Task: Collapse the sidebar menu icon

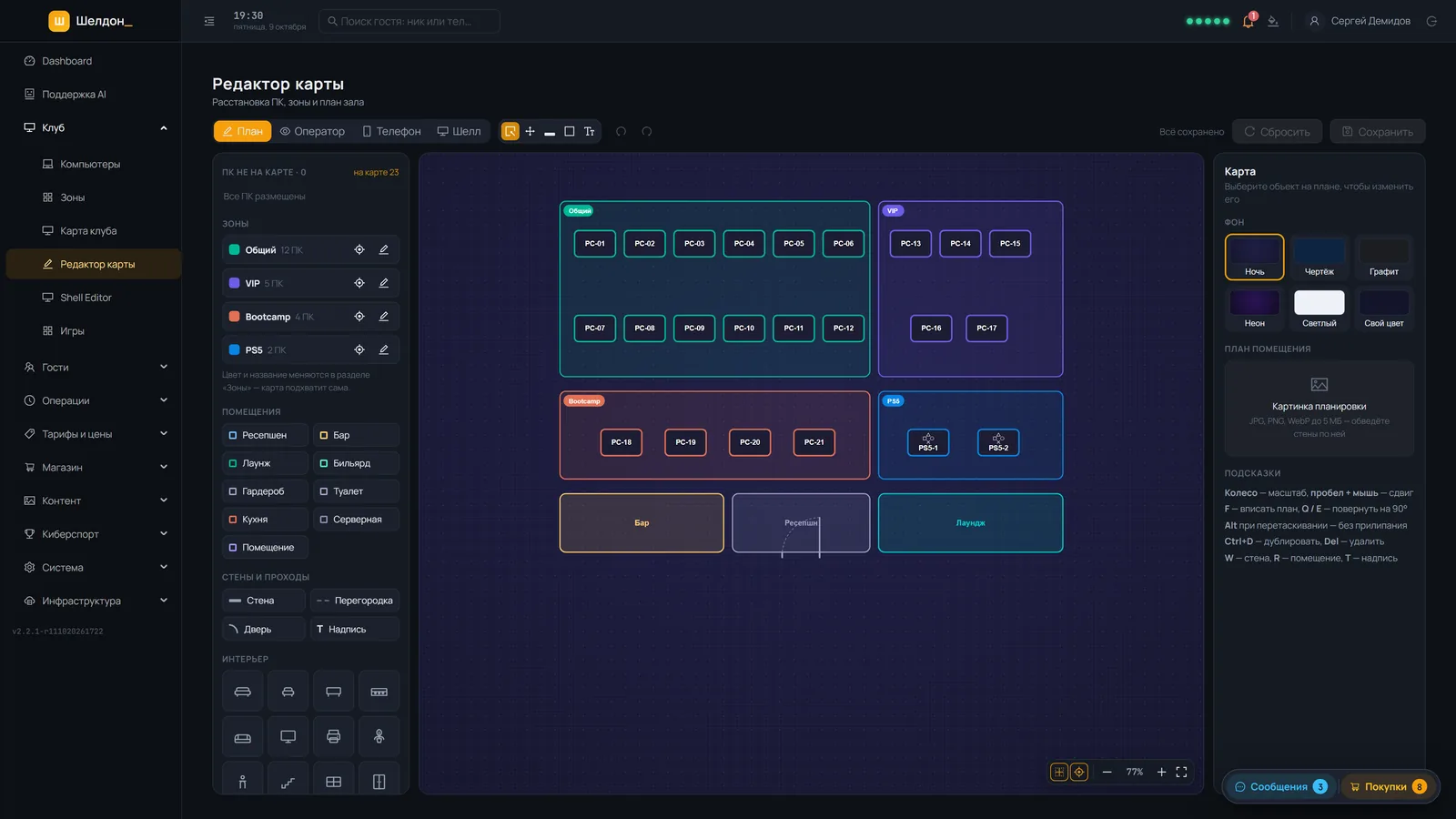Action: (209, 21)
